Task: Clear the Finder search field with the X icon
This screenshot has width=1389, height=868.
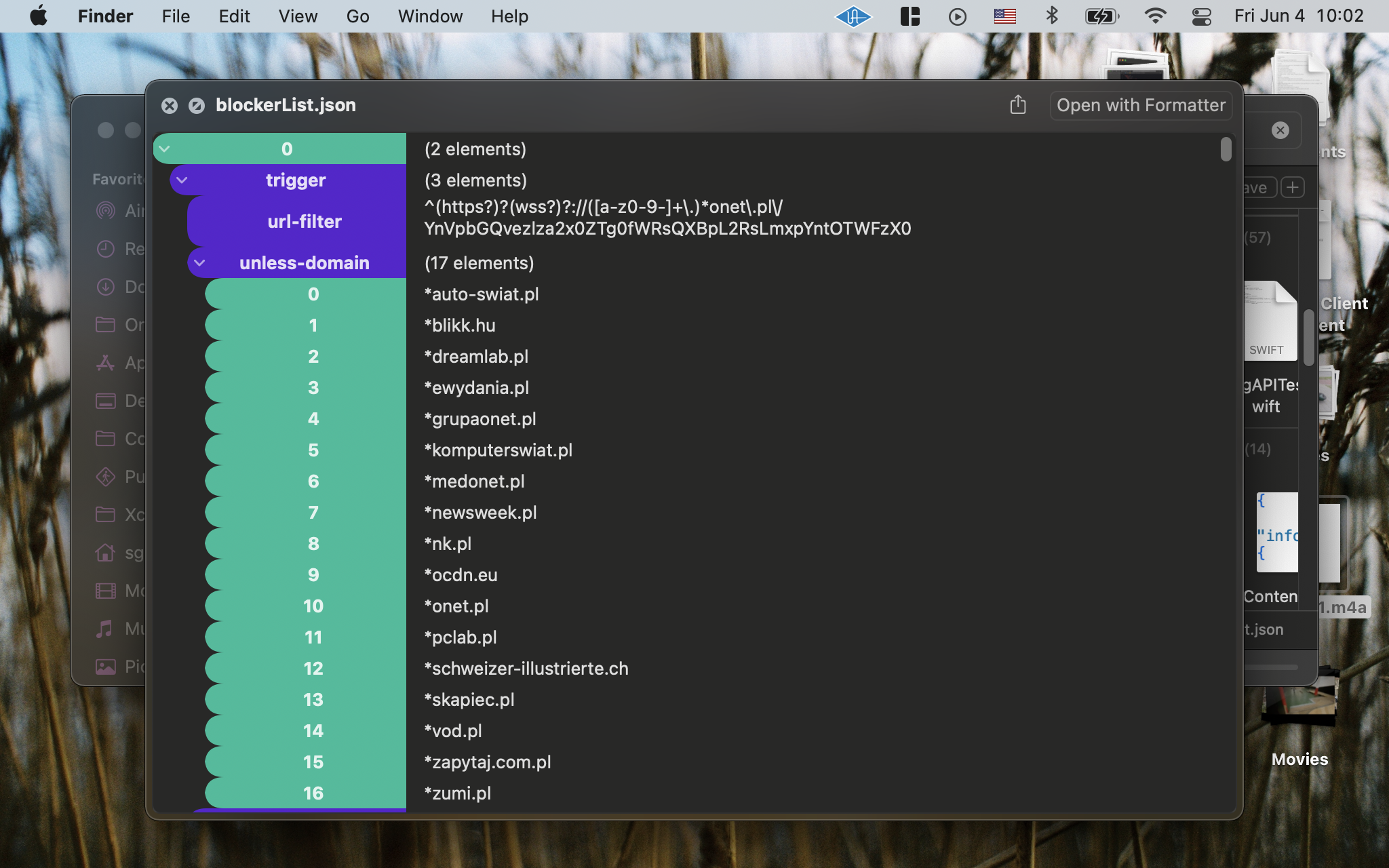Action: (x=1280, y=130)
